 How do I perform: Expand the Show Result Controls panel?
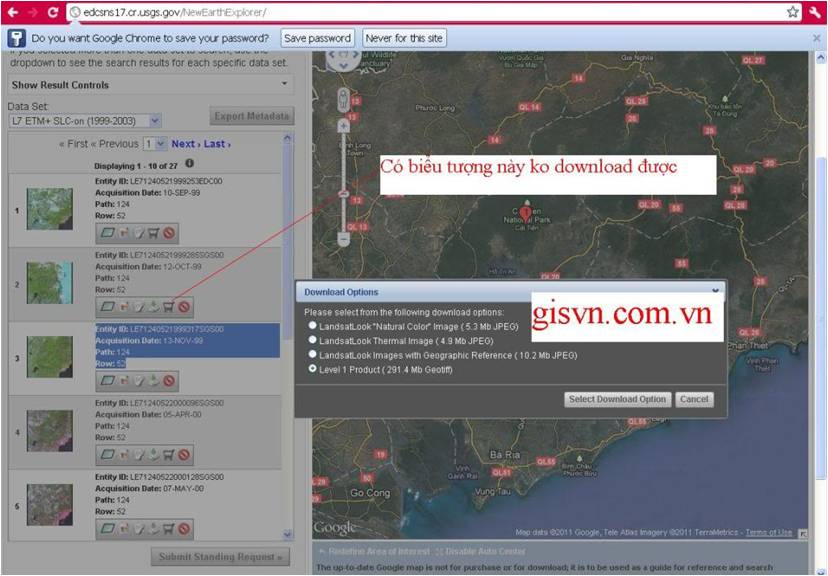click(151, 84)
